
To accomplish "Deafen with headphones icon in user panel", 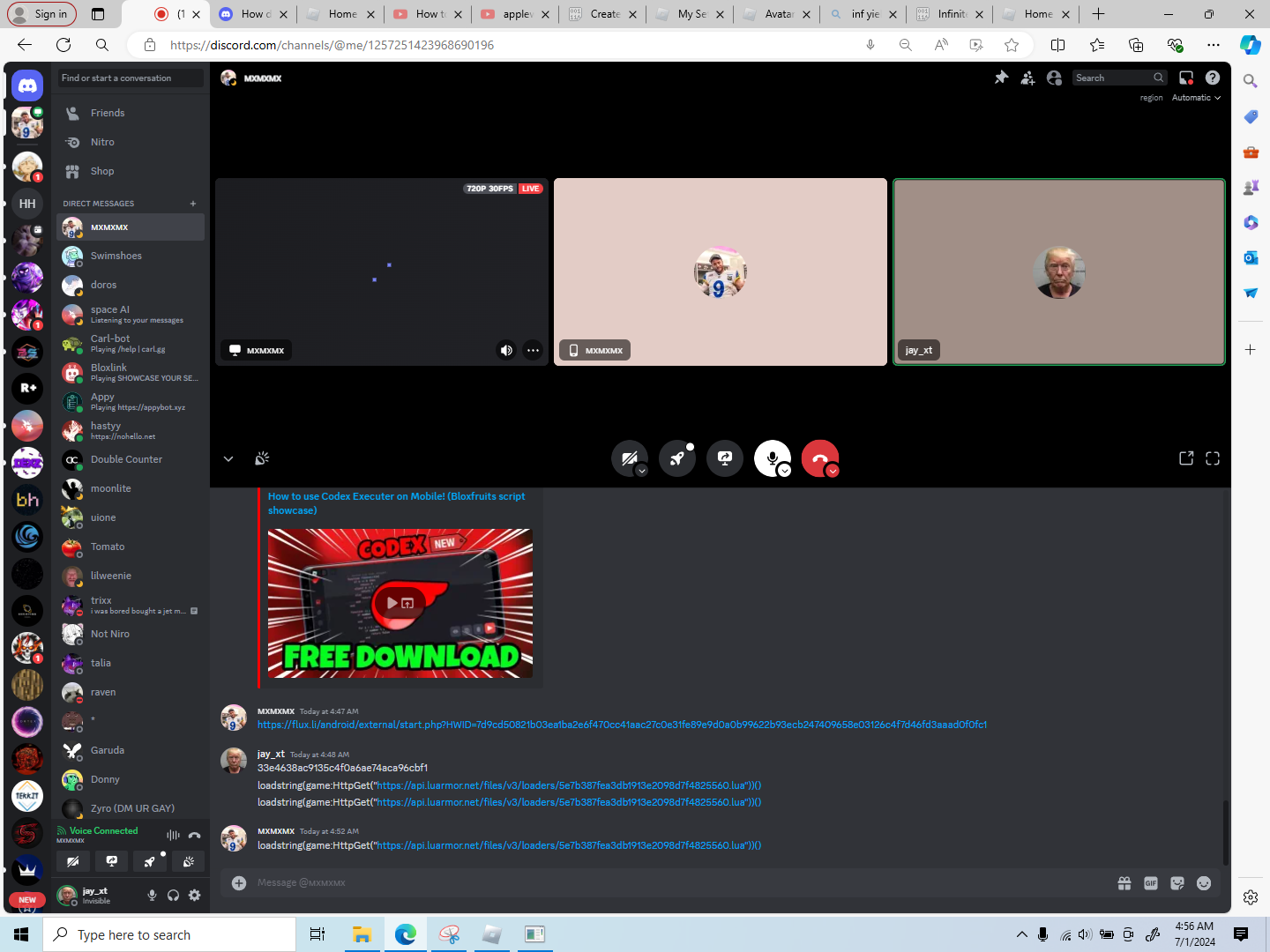I will (173, 896).
